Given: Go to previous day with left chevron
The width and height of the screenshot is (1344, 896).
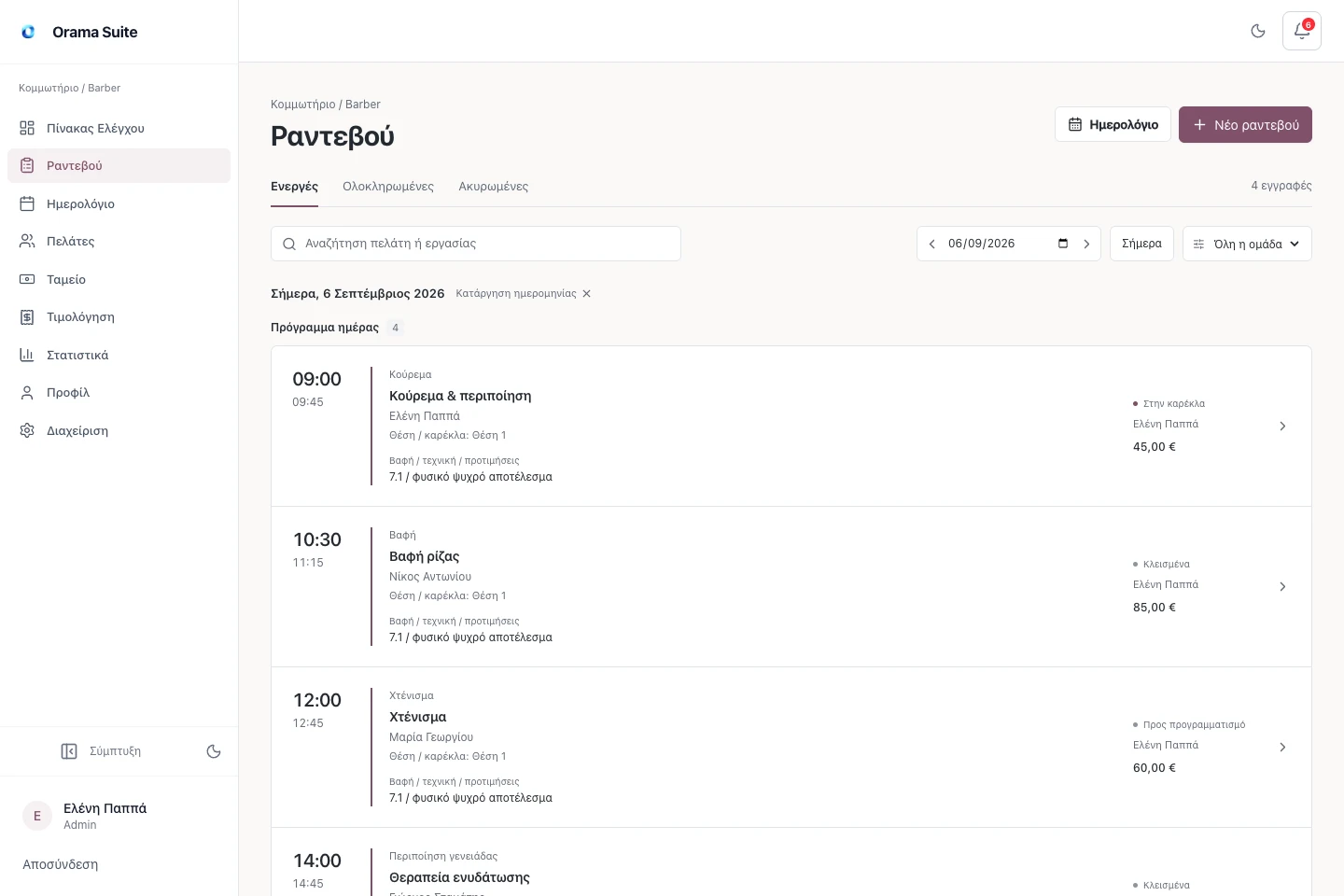Looking at the screenshot, I should tap(931, 244).
